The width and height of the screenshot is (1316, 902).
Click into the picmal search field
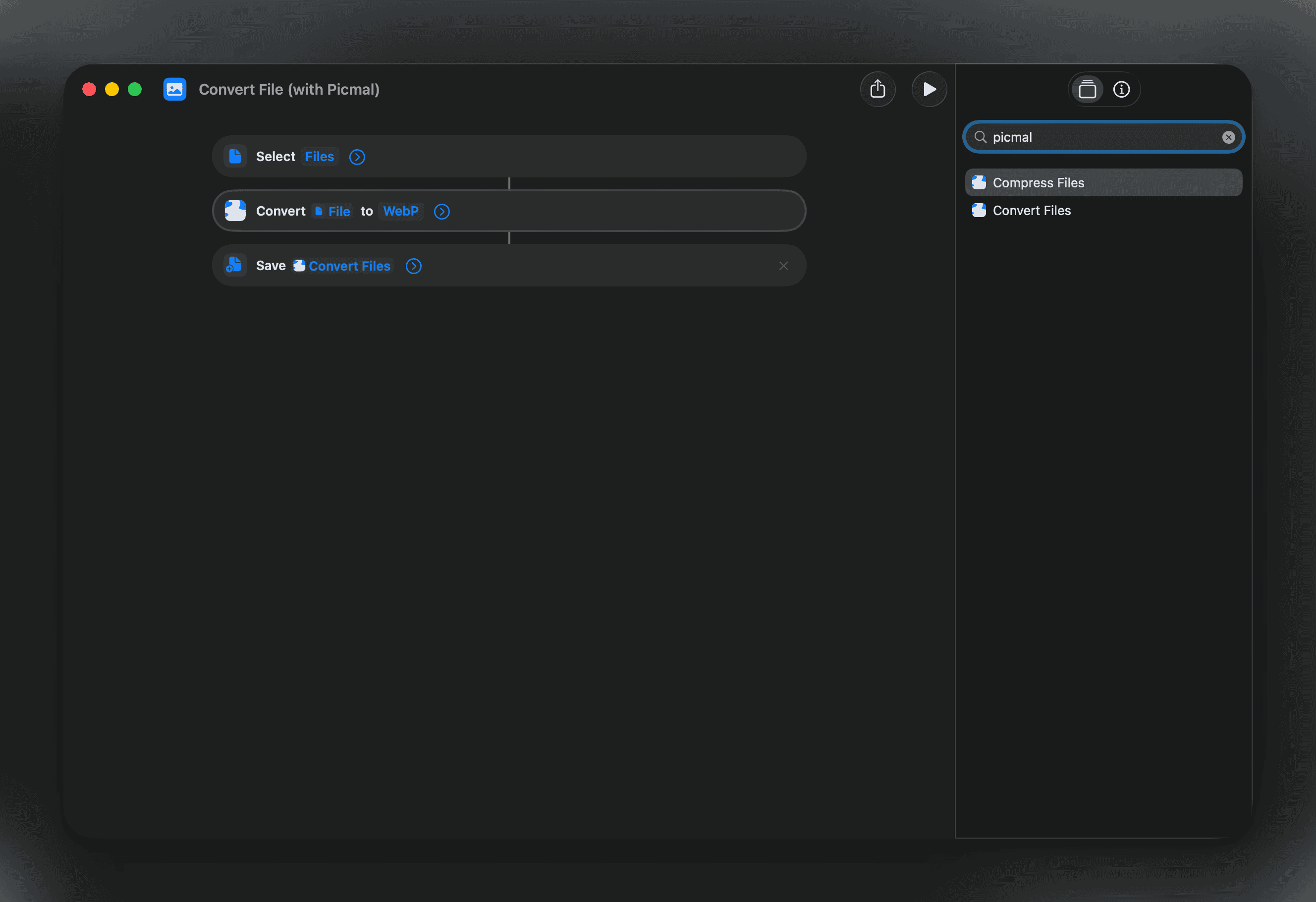coord(1103,137)
